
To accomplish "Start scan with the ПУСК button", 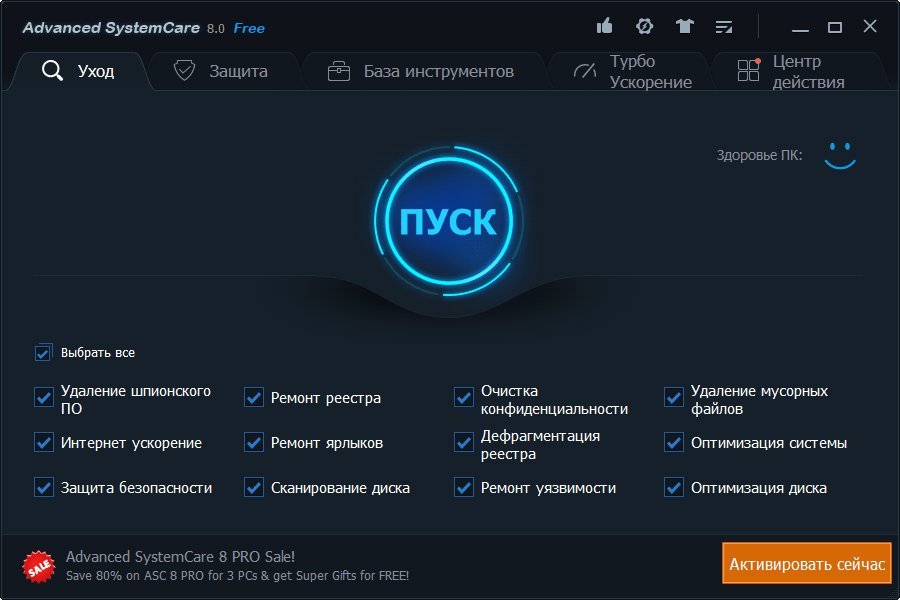I will [x=448, y=221].
